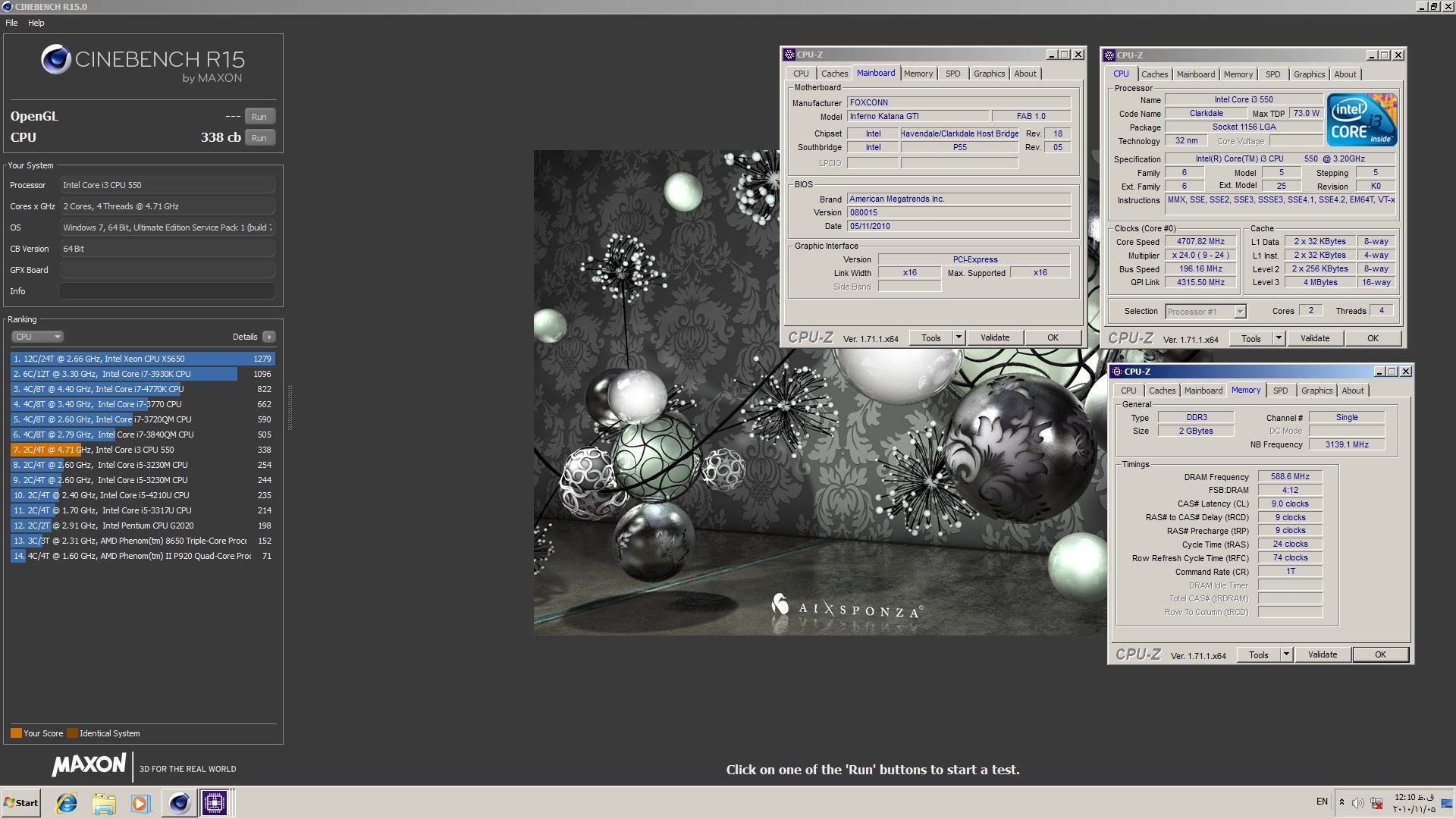Show hidden tray icons arrow

pos(1341,802)
